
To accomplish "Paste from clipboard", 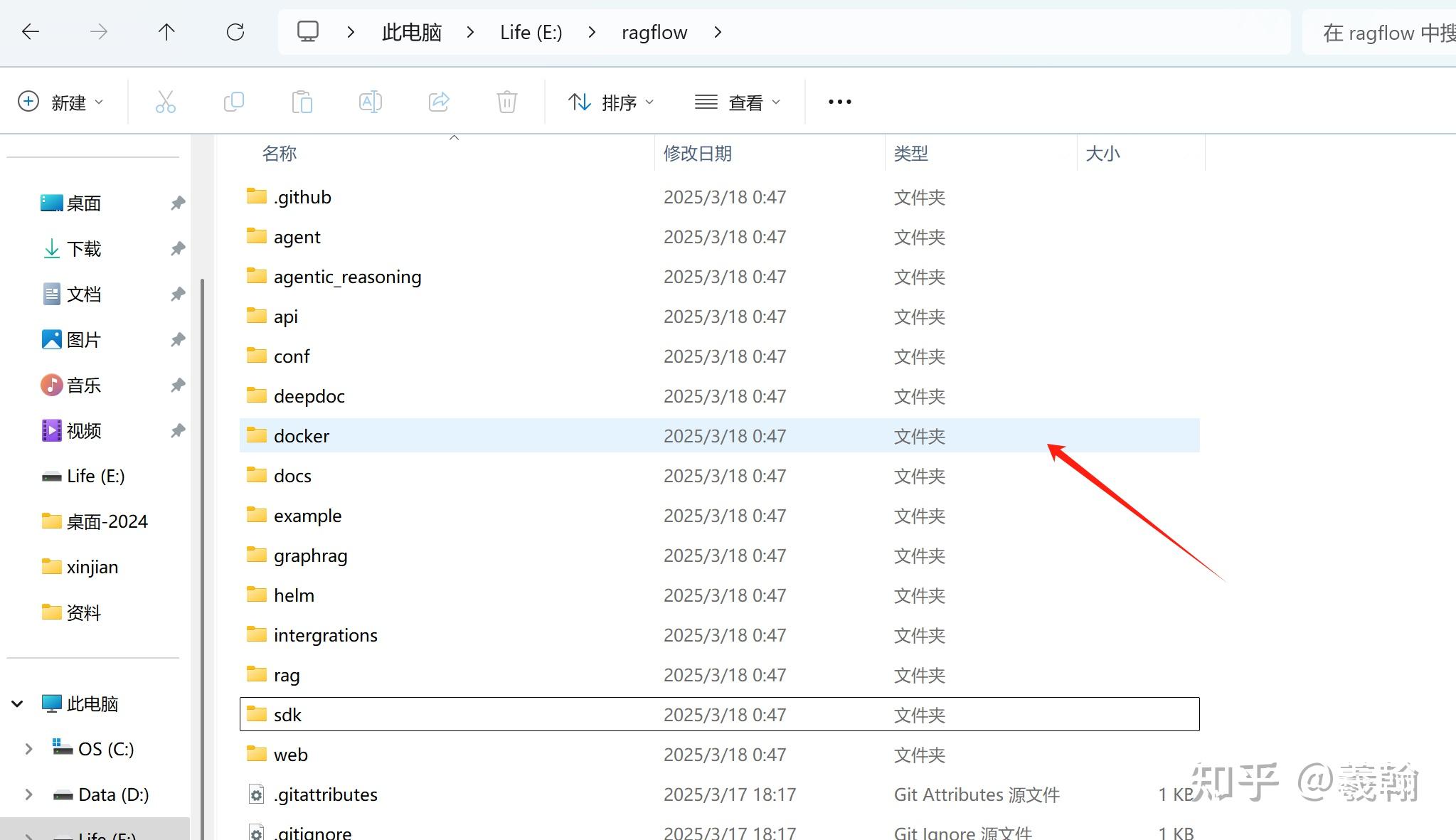I will click(302, 101).
